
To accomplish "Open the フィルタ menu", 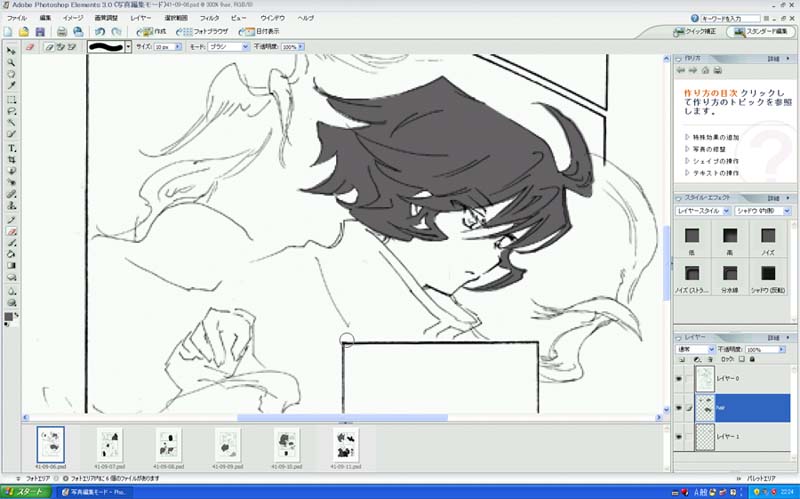I will (209, 18).
